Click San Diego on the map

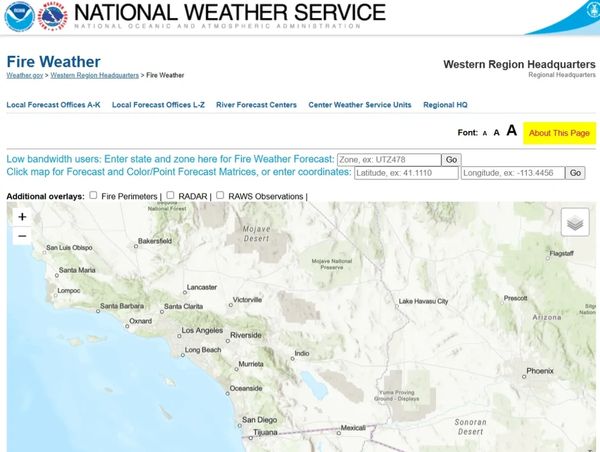point(259,420)
